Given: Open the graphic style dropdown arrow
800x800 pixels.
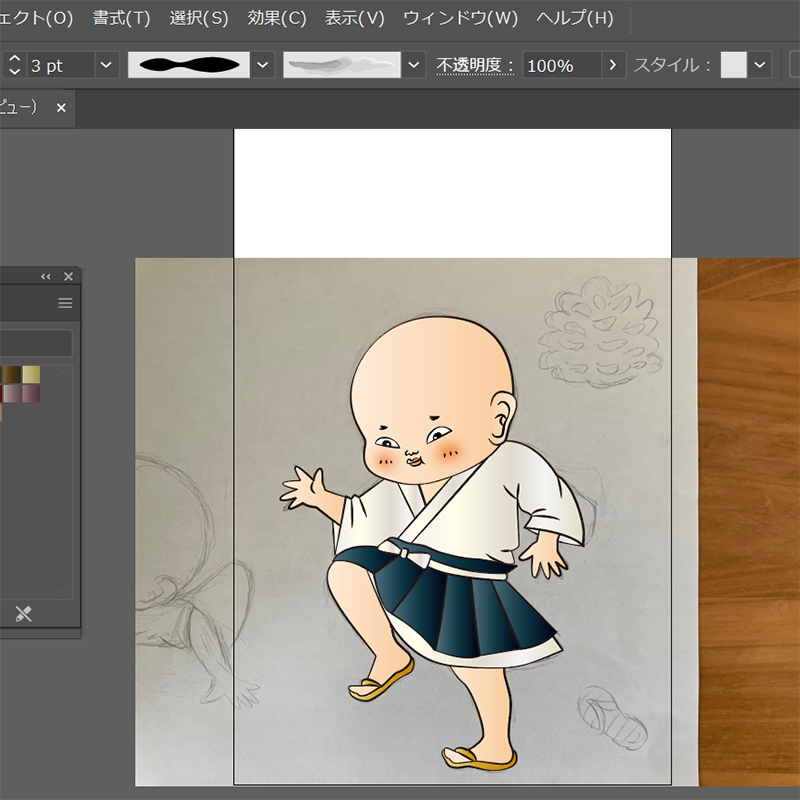Looking at the screenshot, I should click(x=760, y=66).
